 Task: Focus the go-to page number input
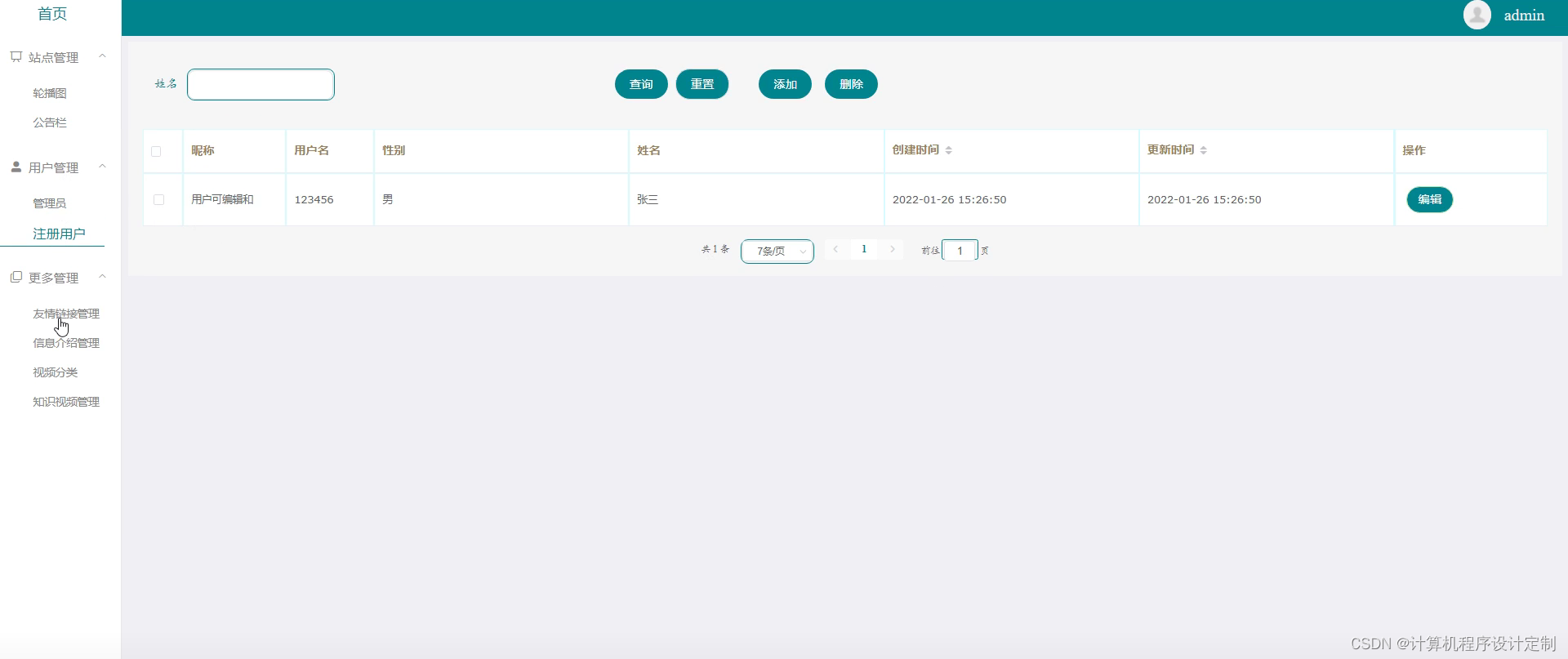point(960,251)
